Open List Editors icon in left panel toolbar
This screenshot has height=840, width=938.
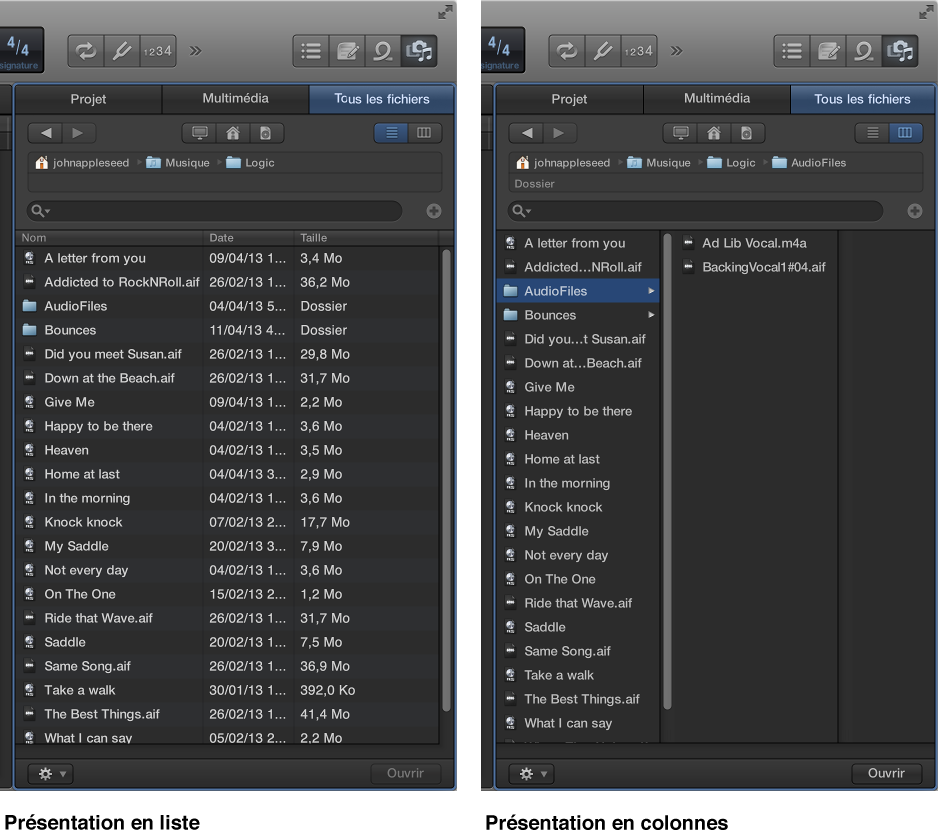(x=311, y=51)
